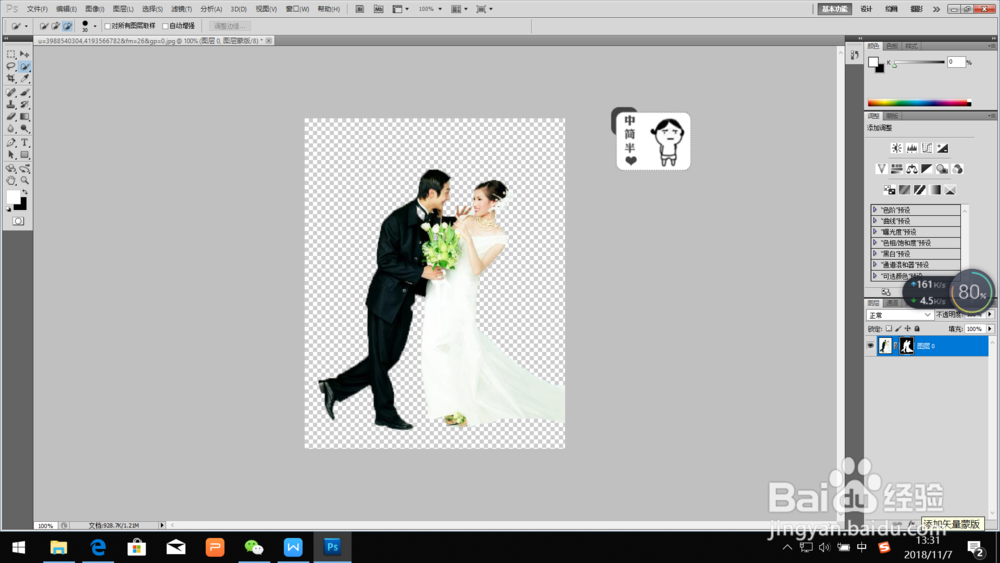Expand the "色阶"预设 presets
This screenshot has height=563, width=1000.
coord(875,210)
